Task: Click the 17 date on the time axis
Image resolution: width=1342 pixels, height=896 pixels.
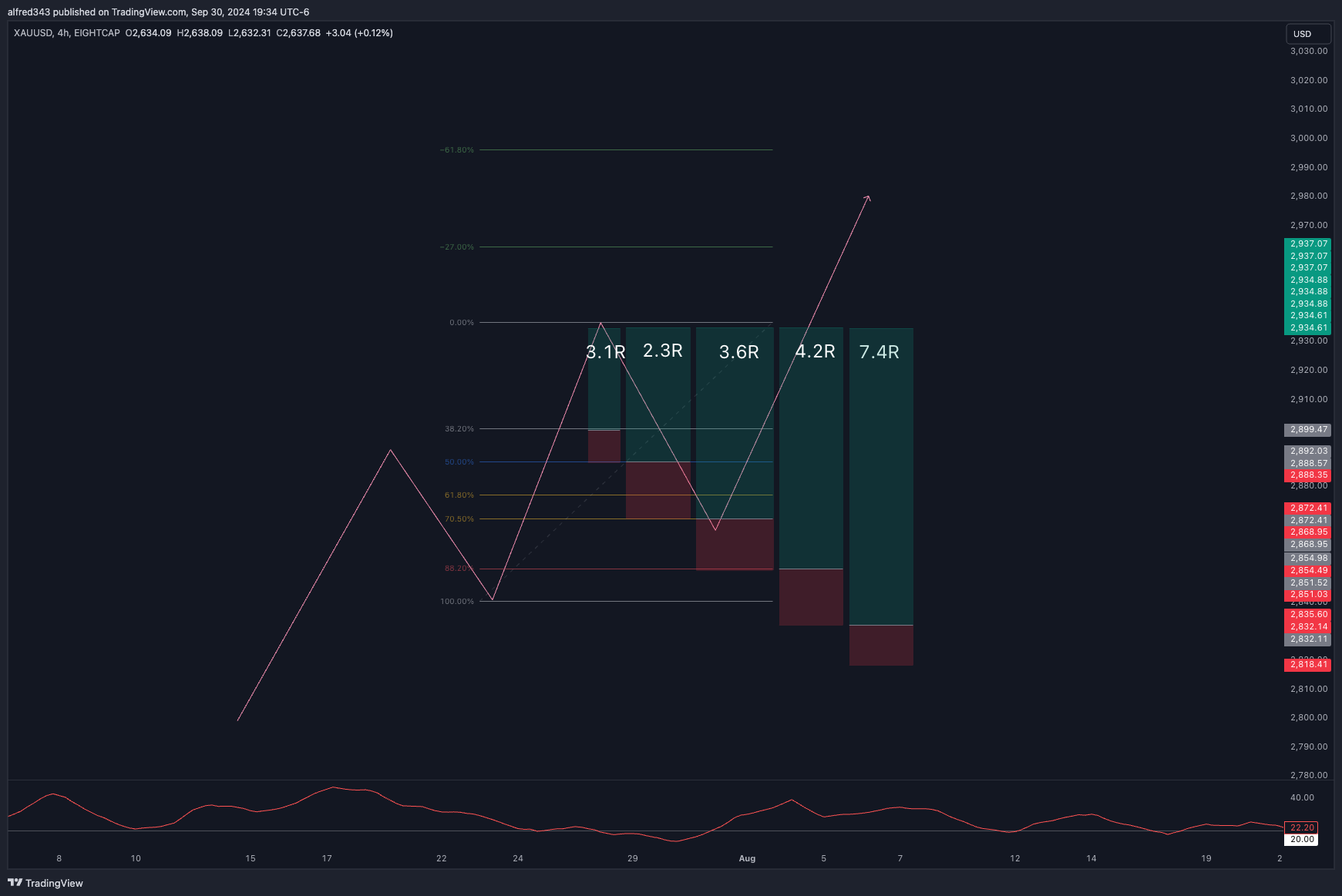Action: pos(327,858)
